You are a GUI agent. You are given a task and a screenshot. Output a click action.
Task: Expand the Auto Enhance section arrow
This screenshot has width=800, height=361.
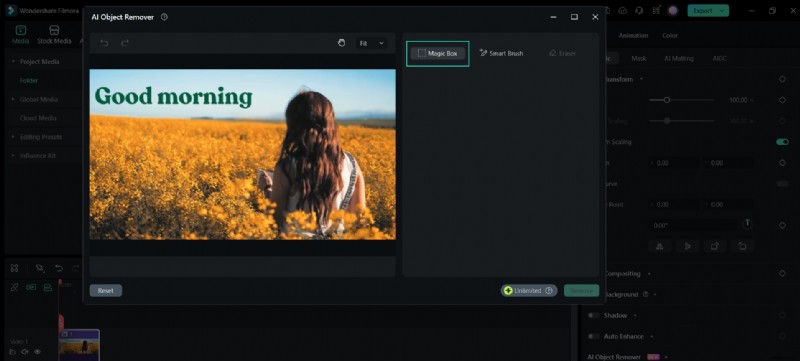pos(652,337)
